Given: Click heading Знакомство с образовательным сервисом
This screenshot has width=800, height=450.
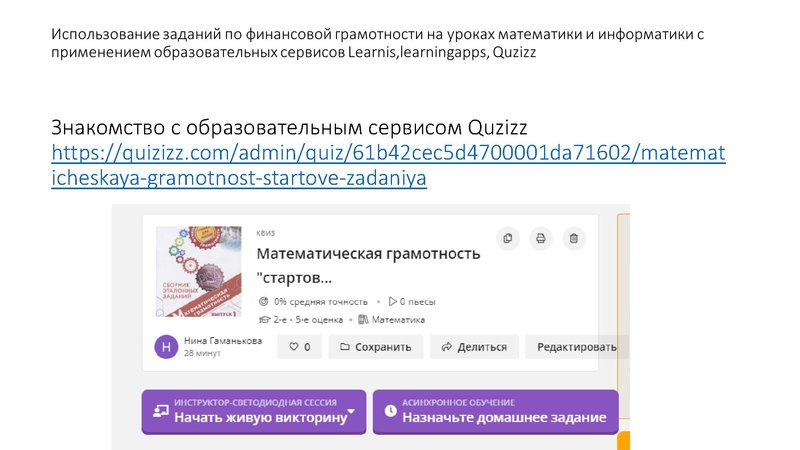Looking at the screenshot, I should point(289,127).
